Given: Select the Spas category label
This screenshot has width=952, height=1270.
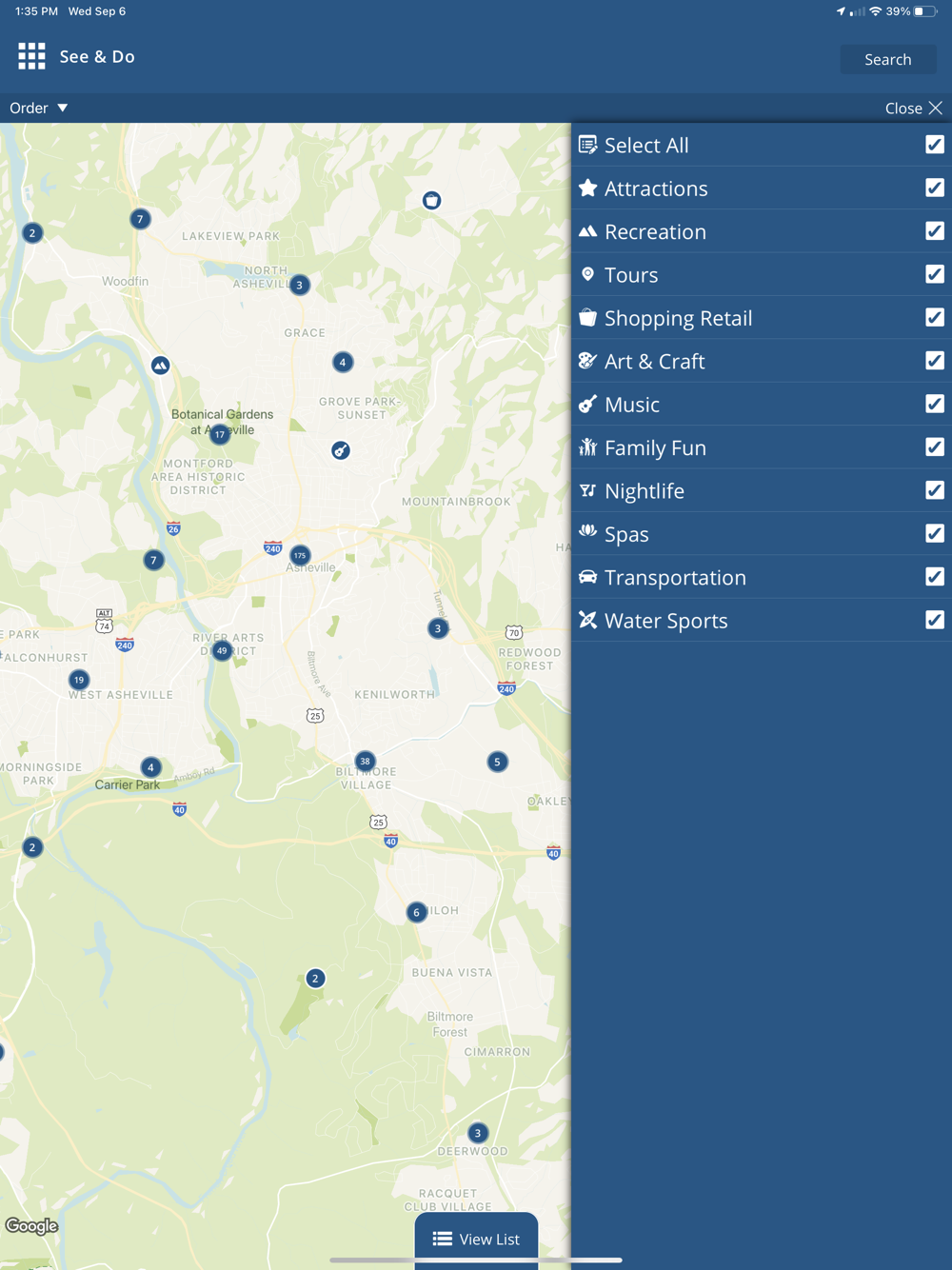Looking at the screenshot, I should point(626,534).
